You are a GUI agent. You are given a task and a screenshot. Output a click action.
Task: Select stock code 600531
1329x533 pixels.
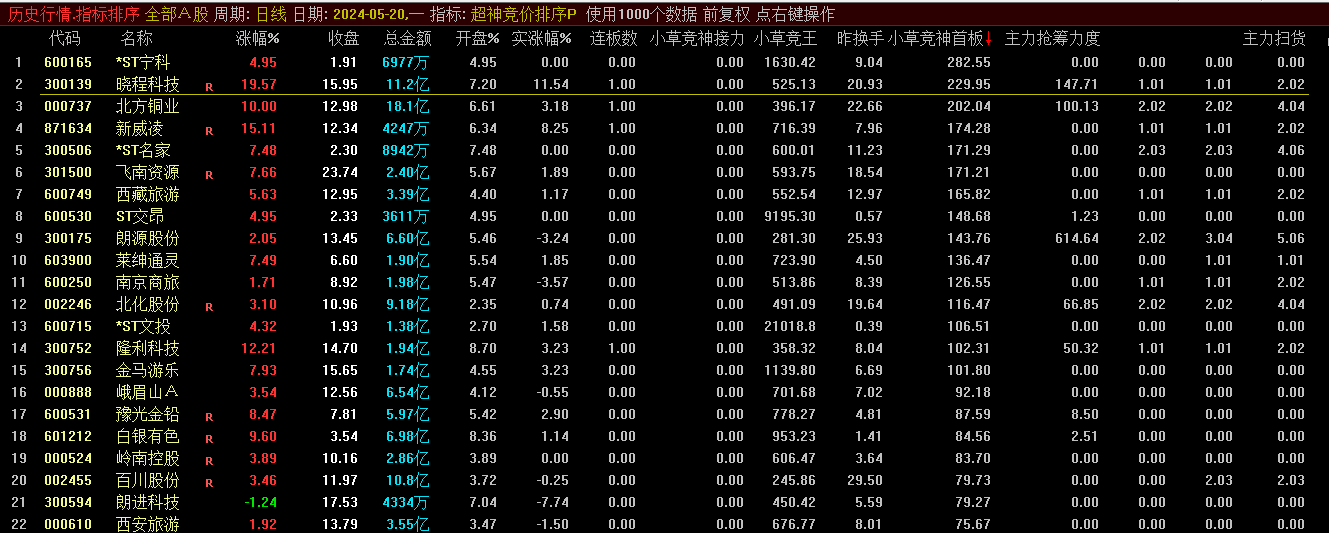click(x=68, y=414)
